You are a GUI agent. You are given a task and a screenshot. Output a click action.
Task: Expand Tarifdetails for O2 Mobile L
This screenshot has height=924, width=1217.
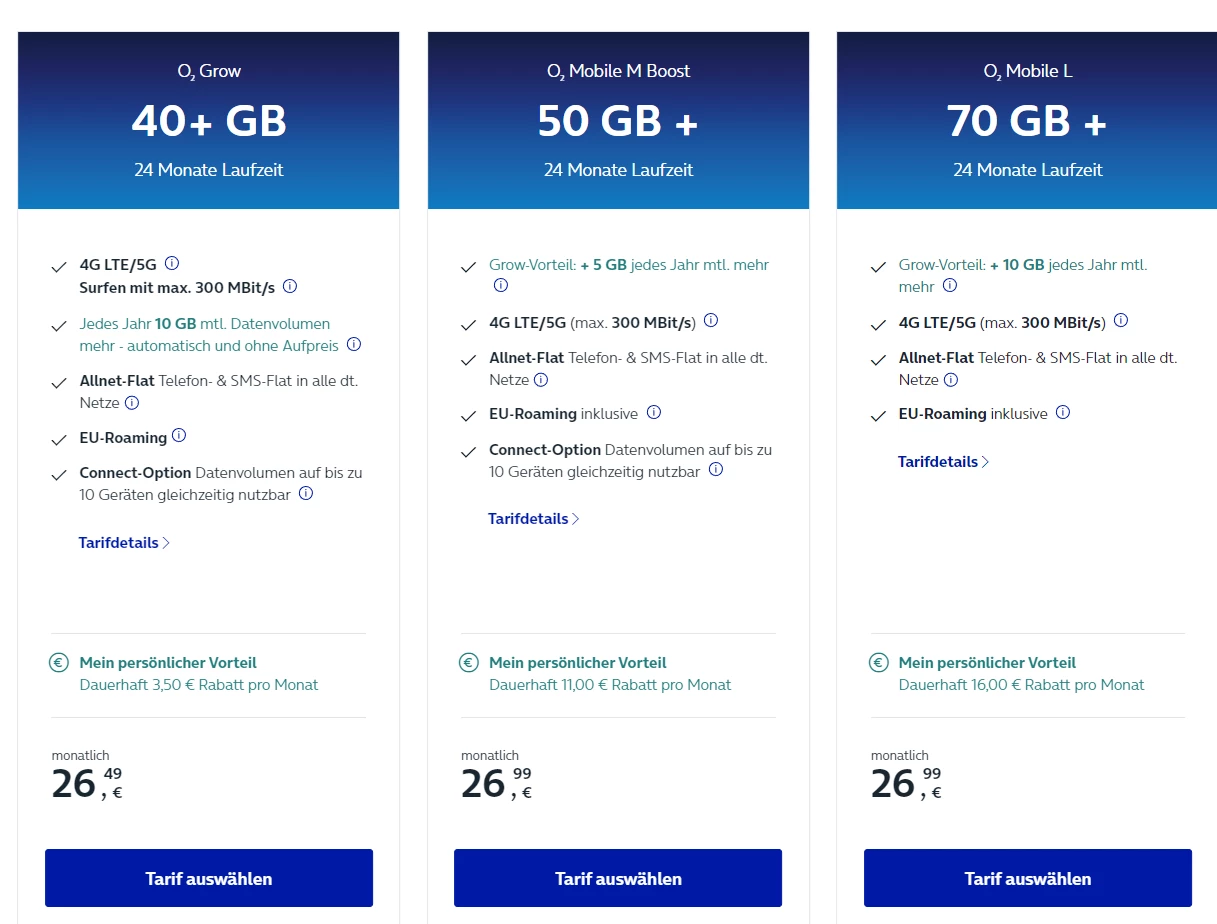(x=943, y=462)
